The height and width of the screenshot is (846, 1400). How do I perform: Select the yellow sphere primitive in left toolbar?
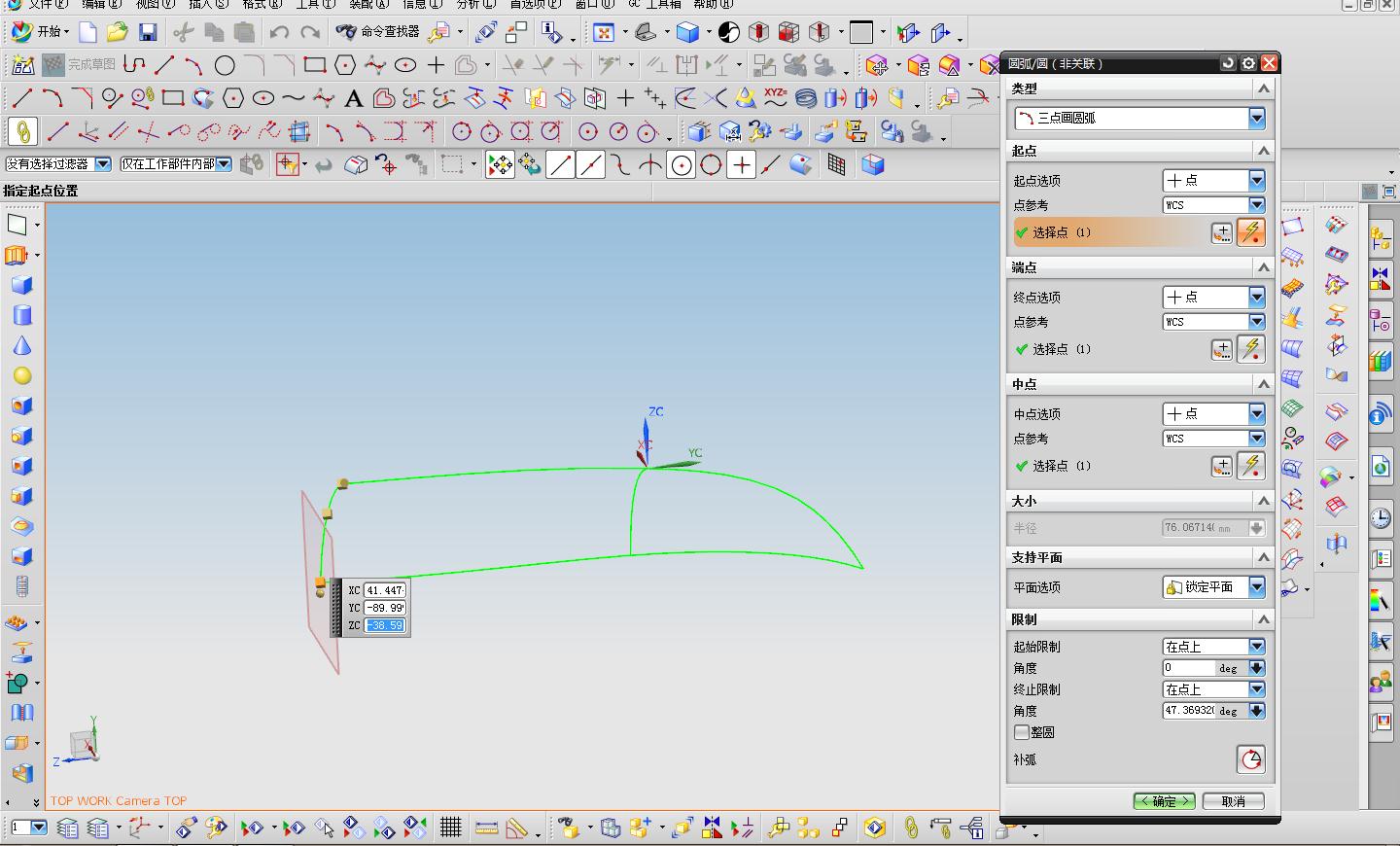pyautogui.click(x=22, y=376)
